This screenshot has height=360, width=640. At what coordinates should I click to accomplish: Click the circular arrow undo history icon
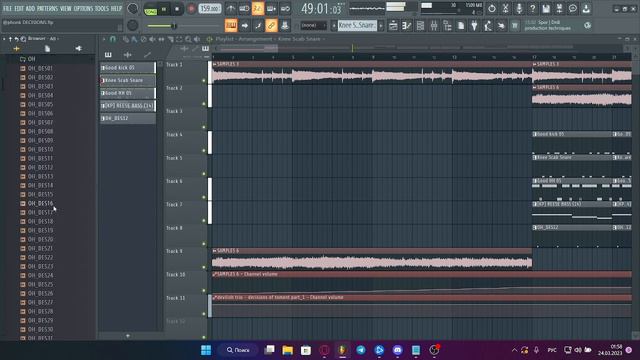click(492, 9)
